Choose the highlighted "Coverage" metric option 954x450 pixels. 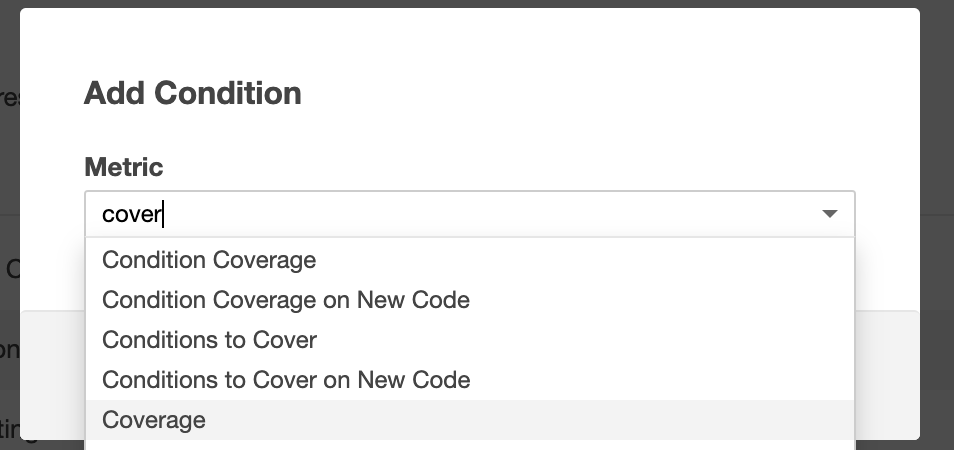click(x=154, y=420)
